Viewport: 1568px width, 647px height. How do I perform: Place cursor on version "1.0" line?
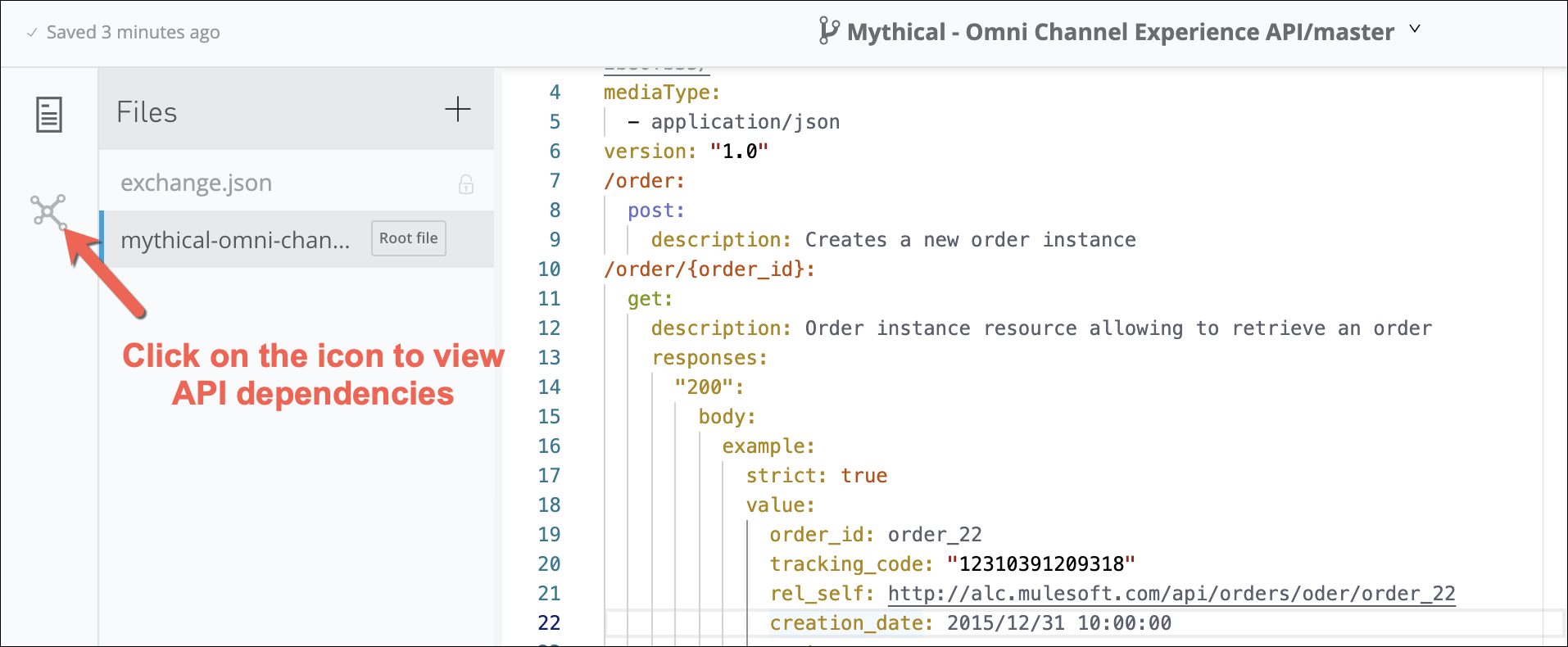pyautogui.click(x=686, y=152)
